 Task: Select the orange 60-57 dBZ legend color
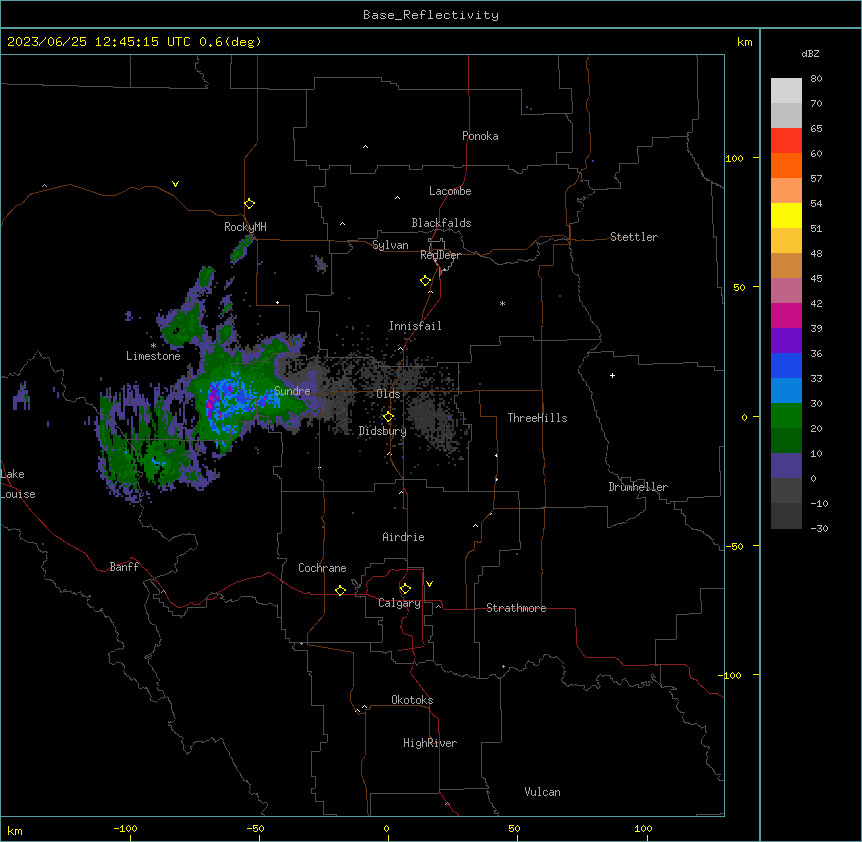click(786, 166)
